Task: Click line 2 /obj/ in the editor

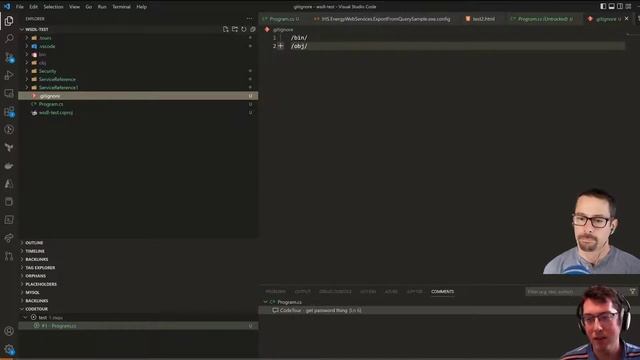Action: (299, 46)
